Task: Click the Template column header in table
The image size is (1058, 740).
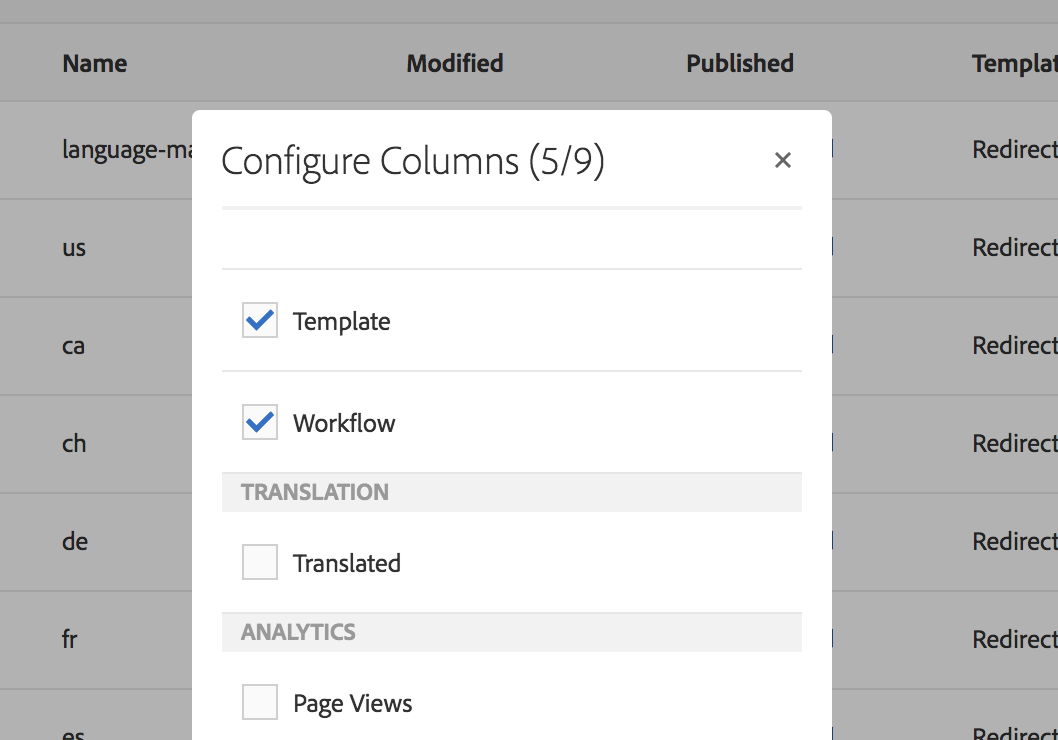Action: (x=1013, y=64)
